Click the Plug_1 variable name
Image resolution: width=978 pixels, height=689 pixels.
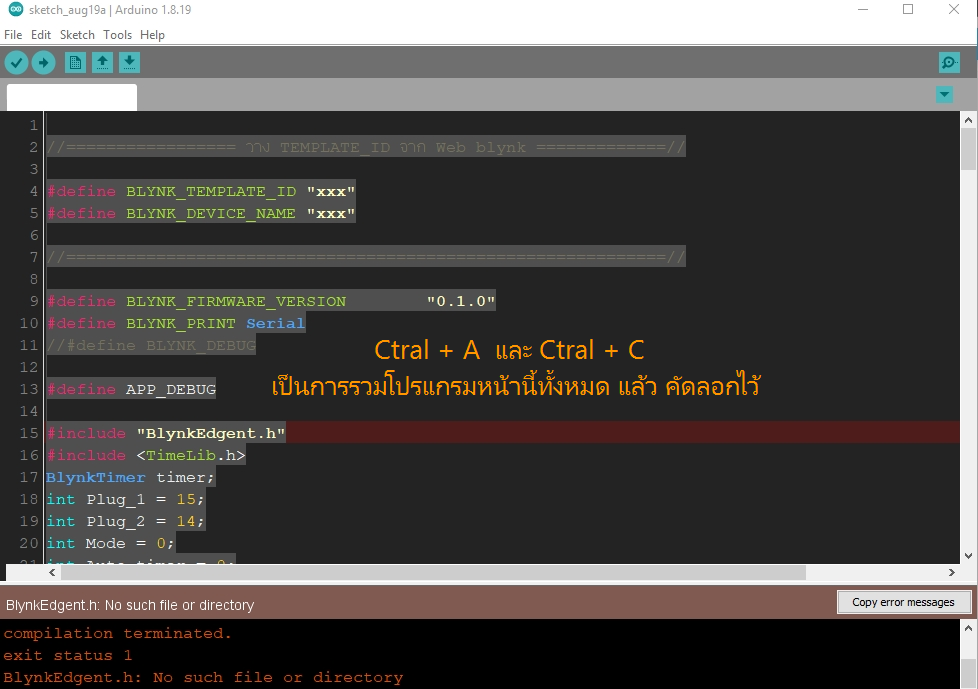pyautogui.click(x=115, y=499)
